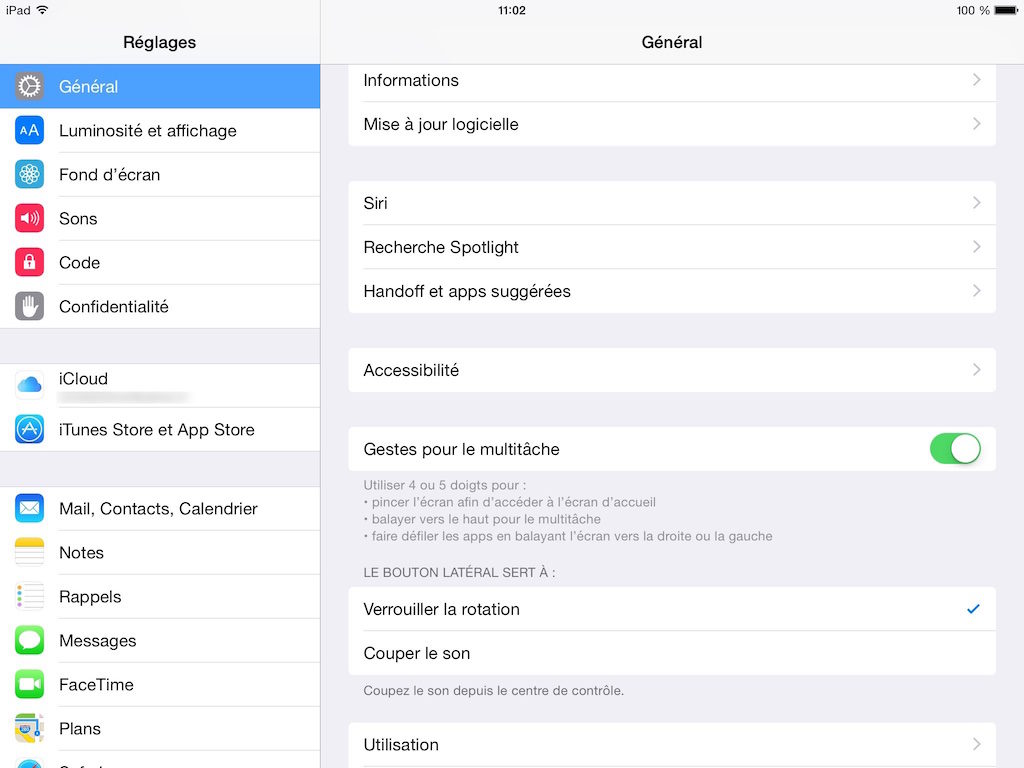Open Recherche Spotlight settings

[672, 247]
